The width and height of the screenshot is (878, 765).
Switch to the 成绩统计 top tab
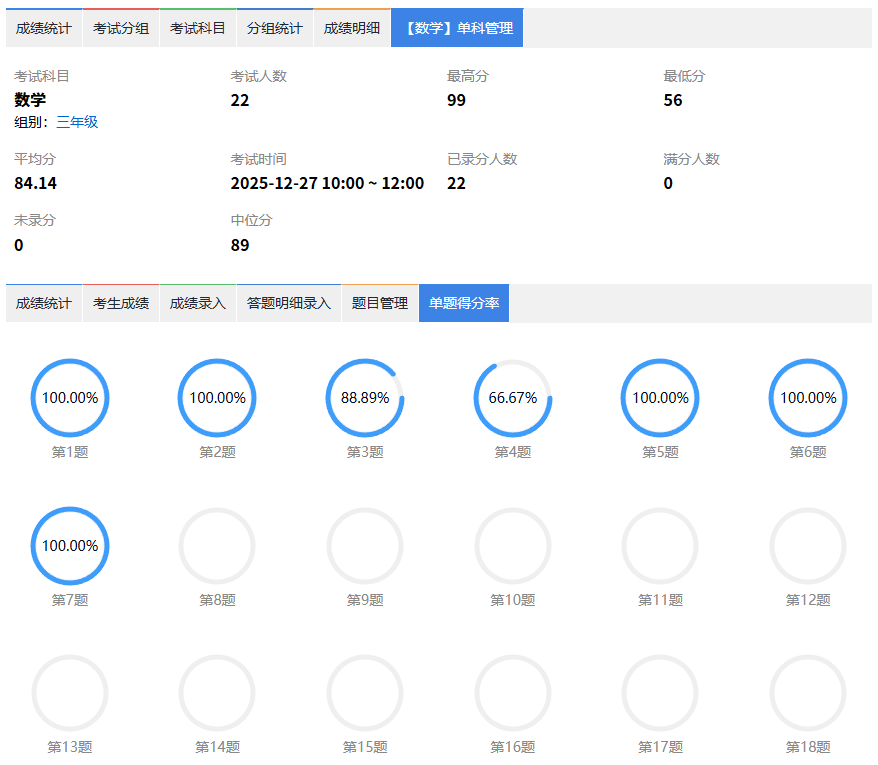tap(43, 28)
